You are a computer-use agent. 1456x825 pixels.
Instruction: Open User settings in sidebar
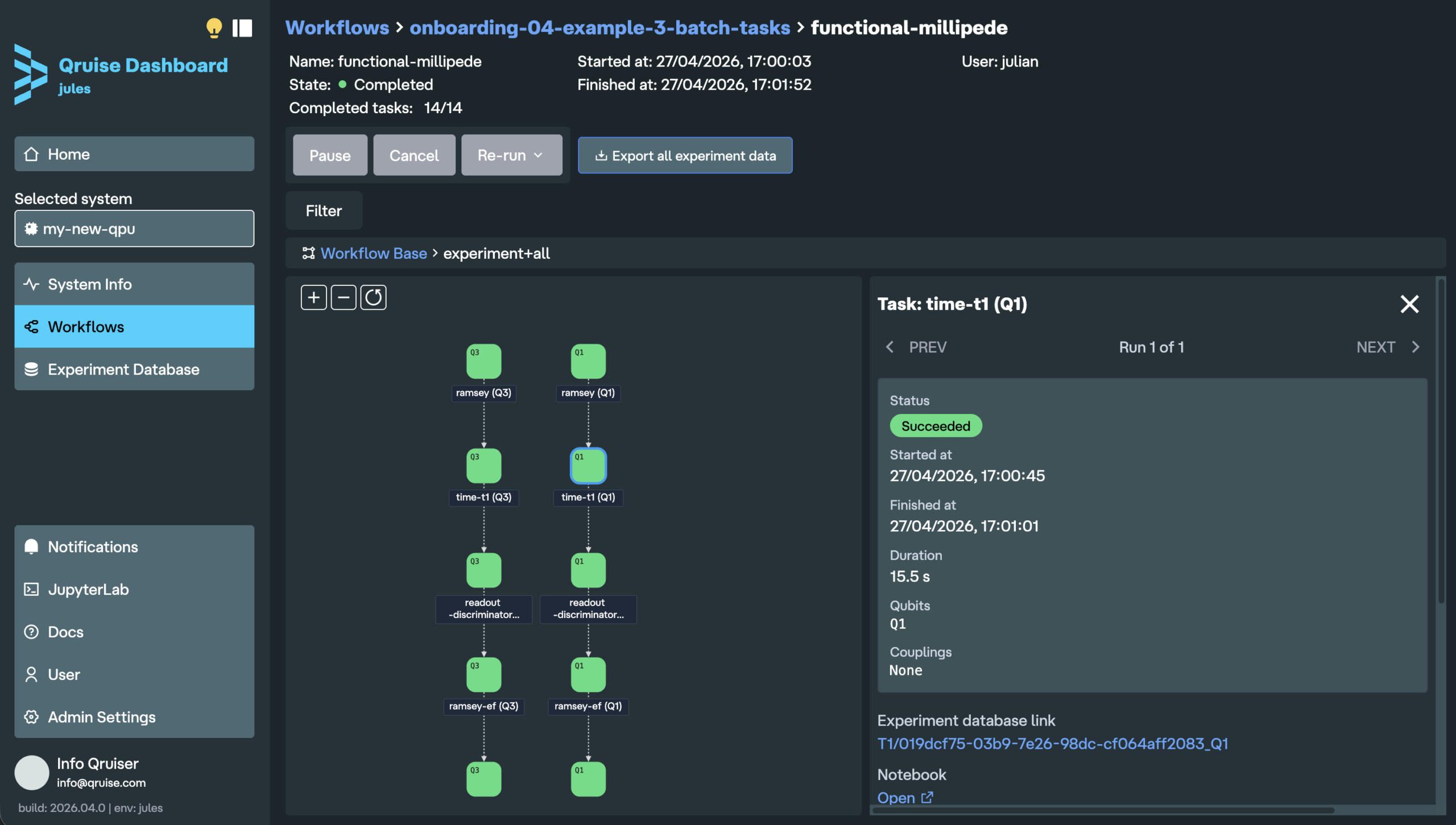(x=134, y=674)
